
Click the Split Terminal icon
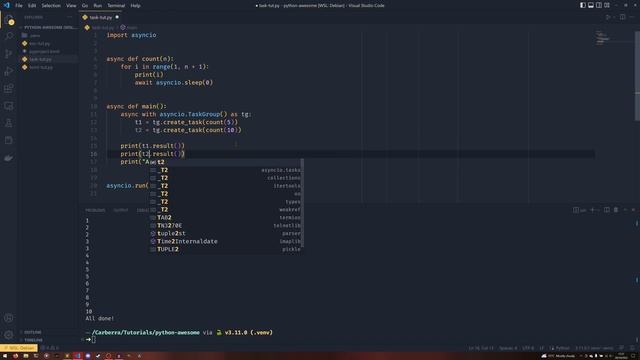[x=607, y=210]
